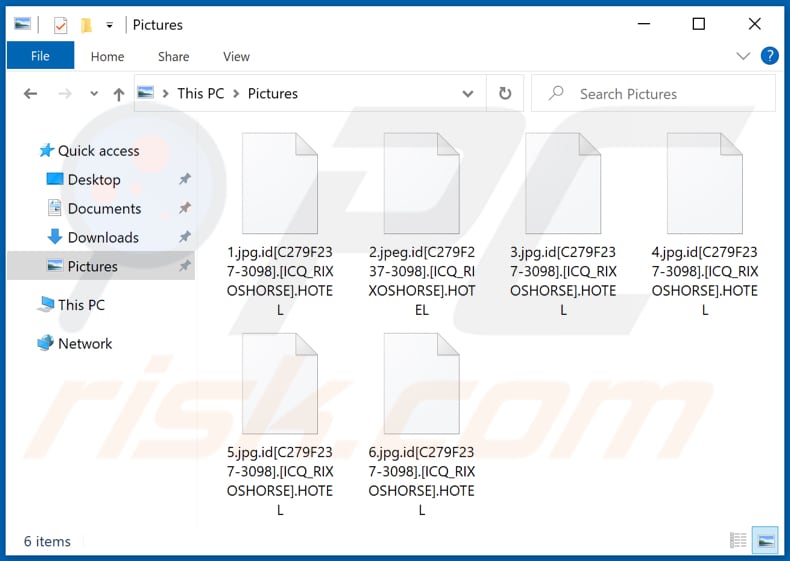Viewport: 790px width, 561px height.
Task: Open the File menu
Action: 40,56
